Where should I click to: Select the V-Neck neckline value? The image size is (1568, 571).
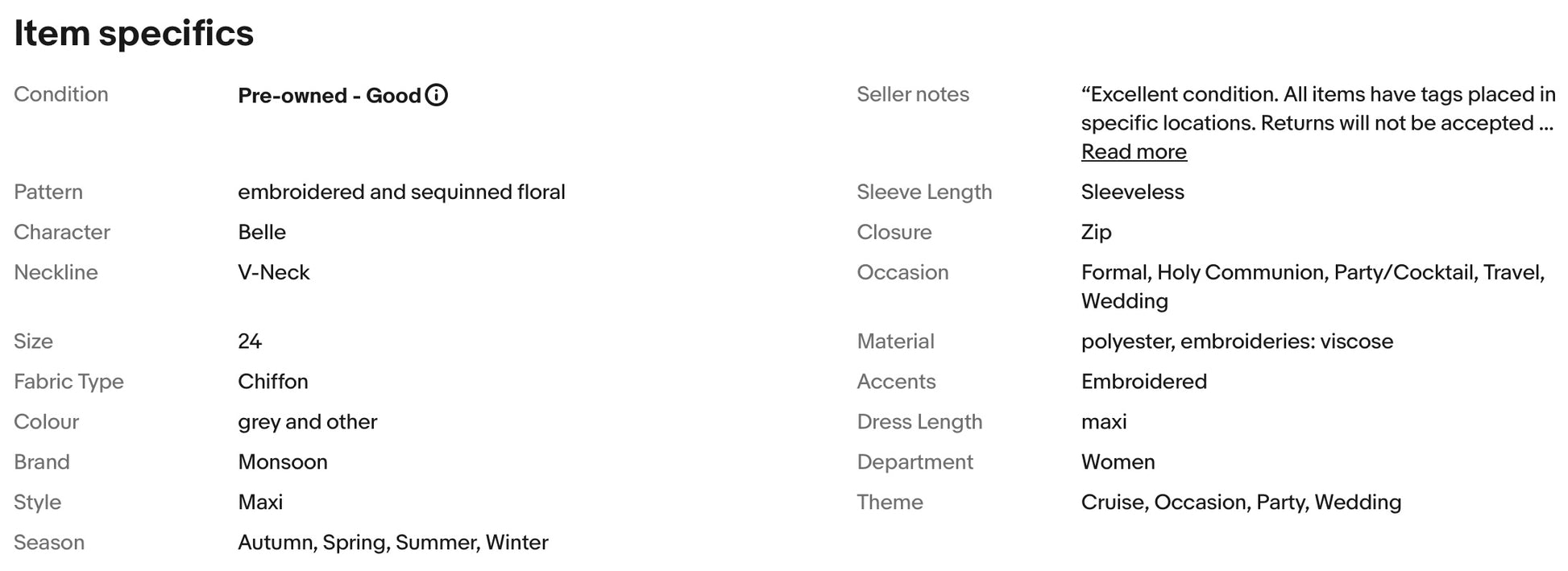[x=273, y=272]
